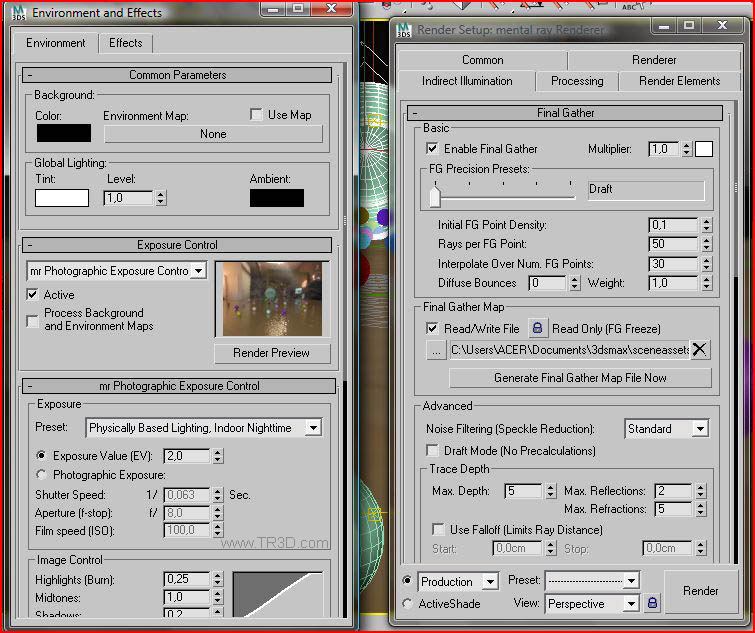Open the Render Elements tab
755x633 pixels.
[679, 81]
